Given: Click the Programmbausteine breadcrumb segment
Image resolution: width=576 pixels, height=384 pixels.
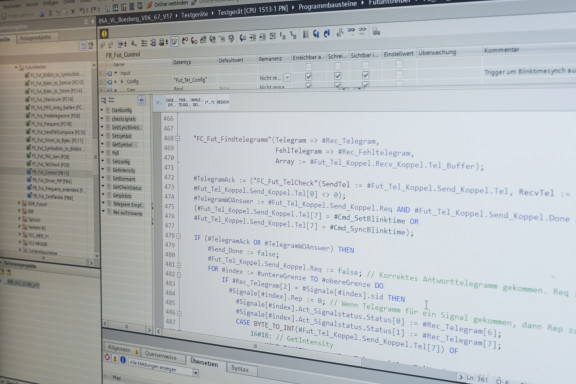Looking at the screenshot, I should pos(327,5).
